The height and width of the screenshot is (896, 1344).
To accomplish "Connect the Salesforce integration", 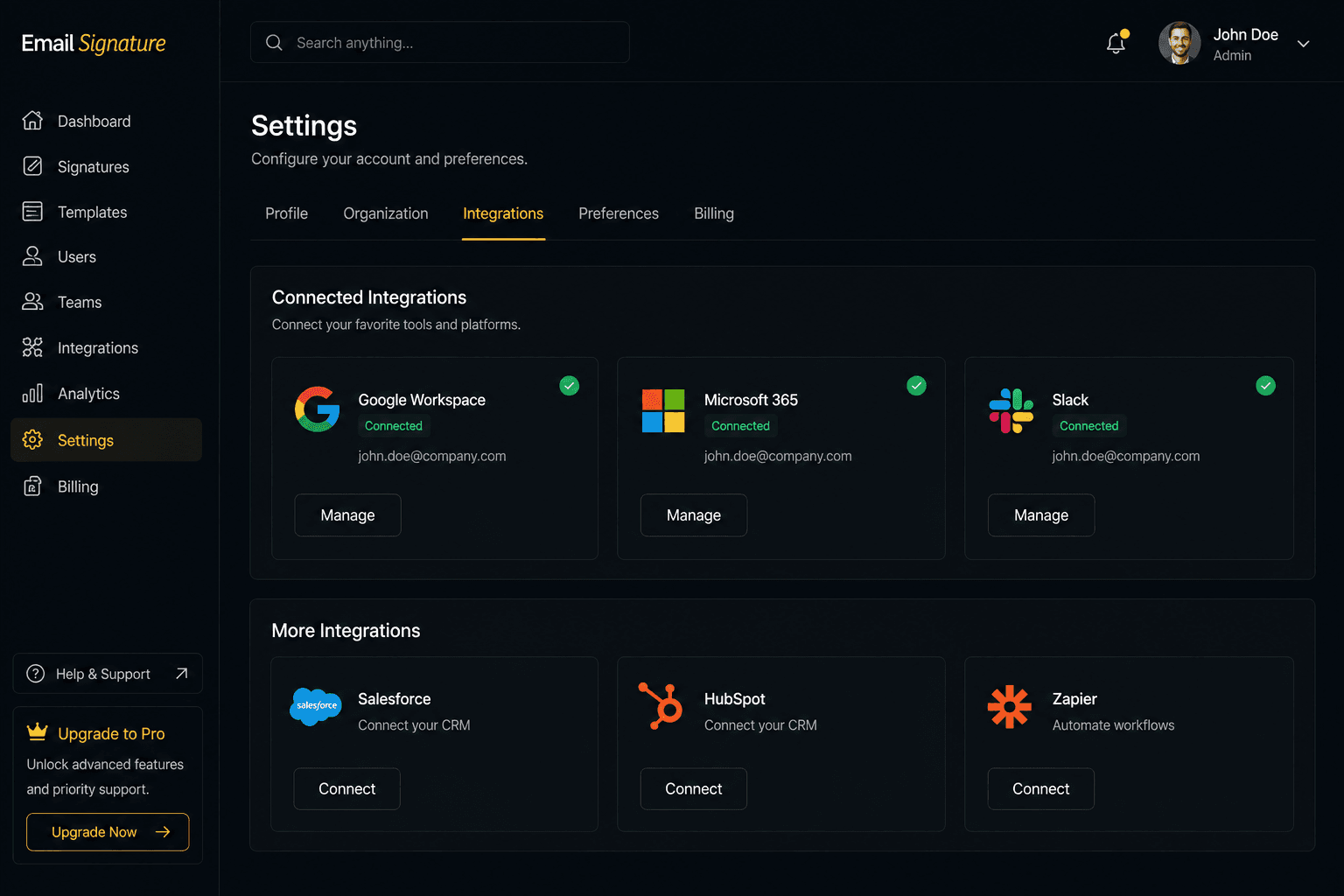I will 346,788.
